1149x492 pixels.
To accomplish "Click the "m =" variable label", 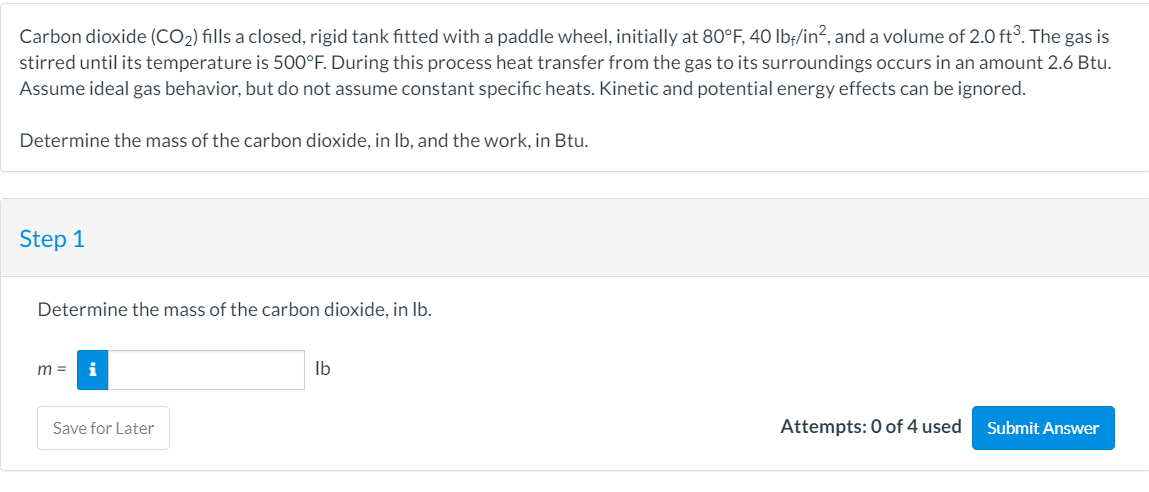I will pyautogui.click(x=52, y=369).
